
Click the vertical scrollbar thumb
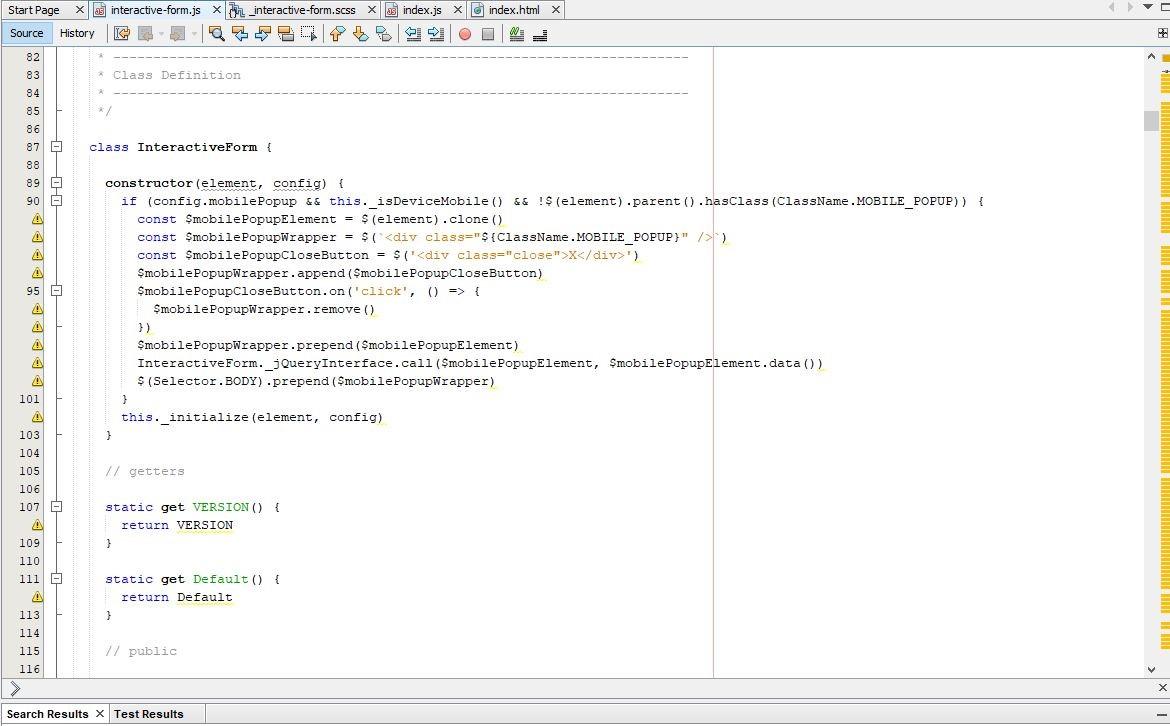click(1151, 121)
